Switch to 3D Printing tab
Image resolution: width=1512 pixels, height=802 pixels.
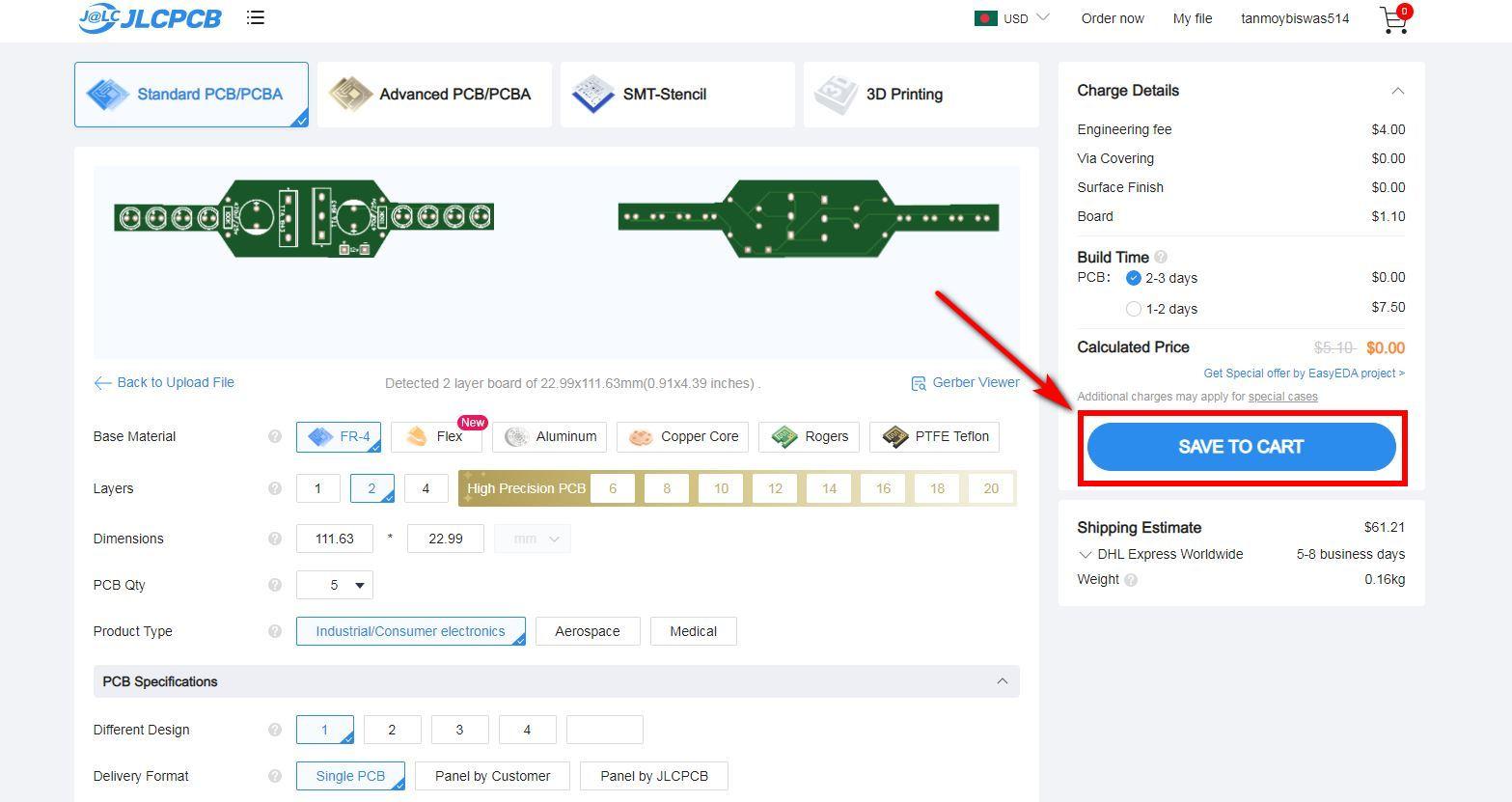[x=921, y=95]
